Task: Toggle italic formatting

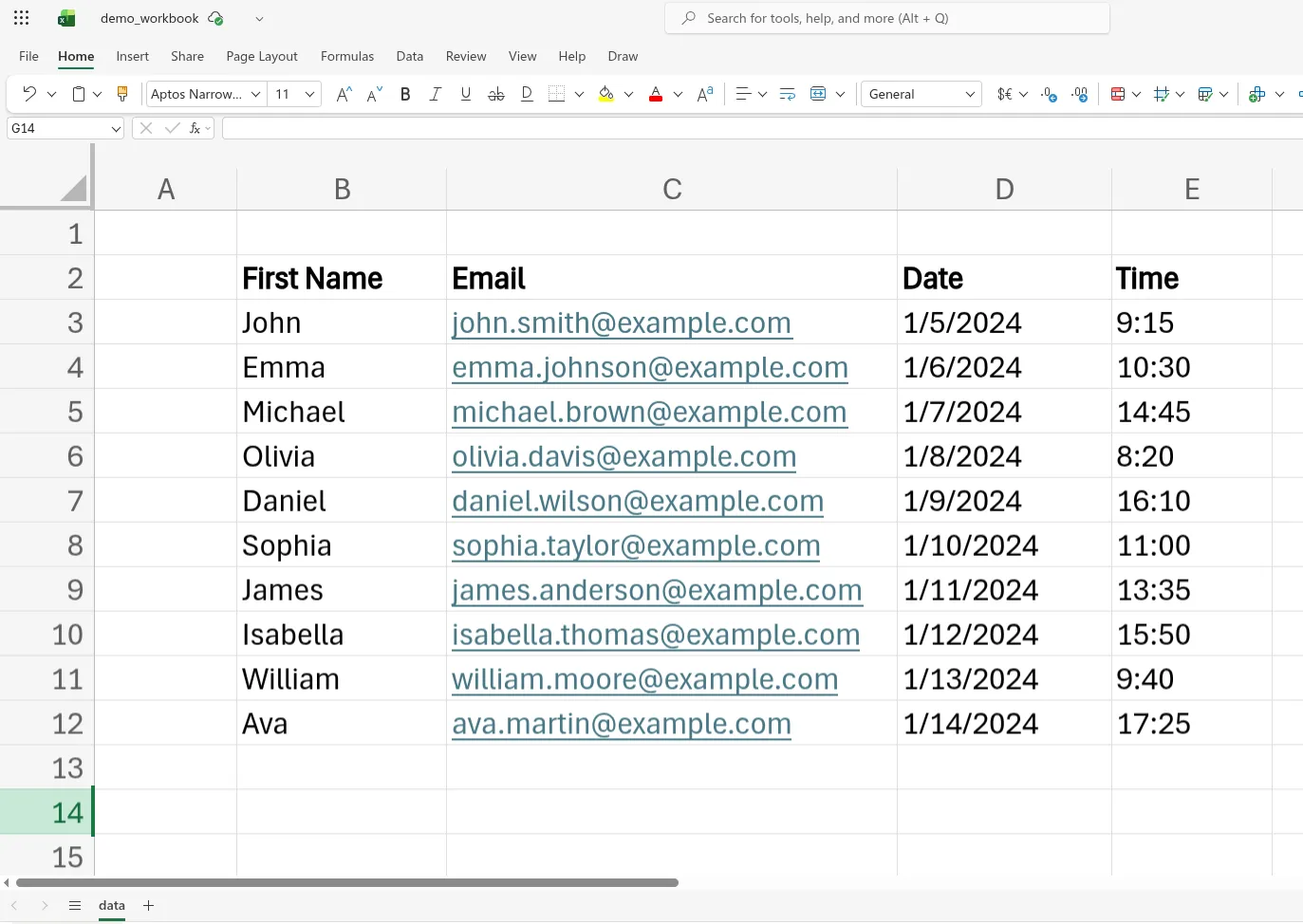Action: 436,94
